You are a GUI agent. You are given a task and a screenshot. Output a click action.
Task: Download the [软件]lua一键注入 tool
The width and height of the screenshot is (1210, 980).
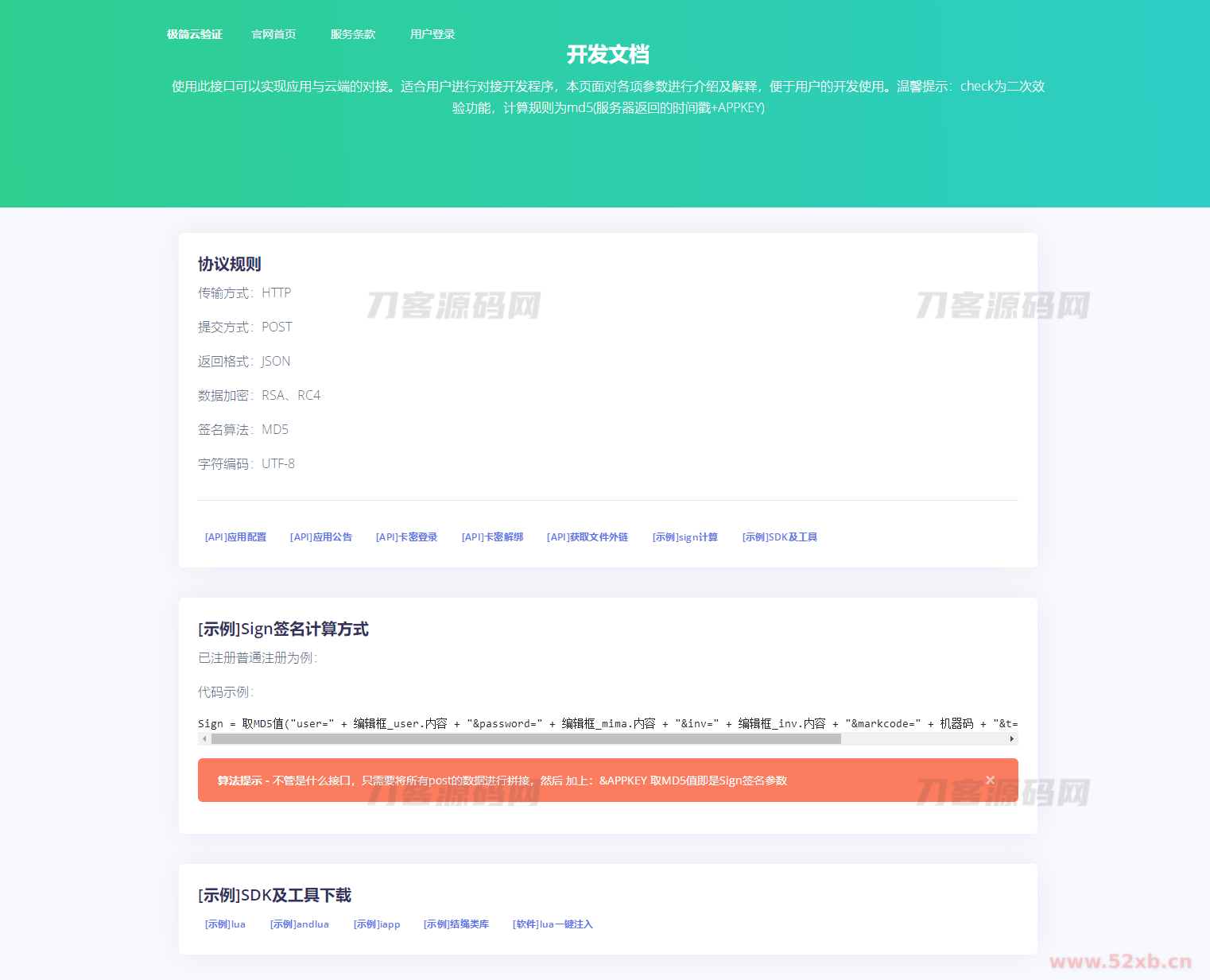(x=553, y=924)
